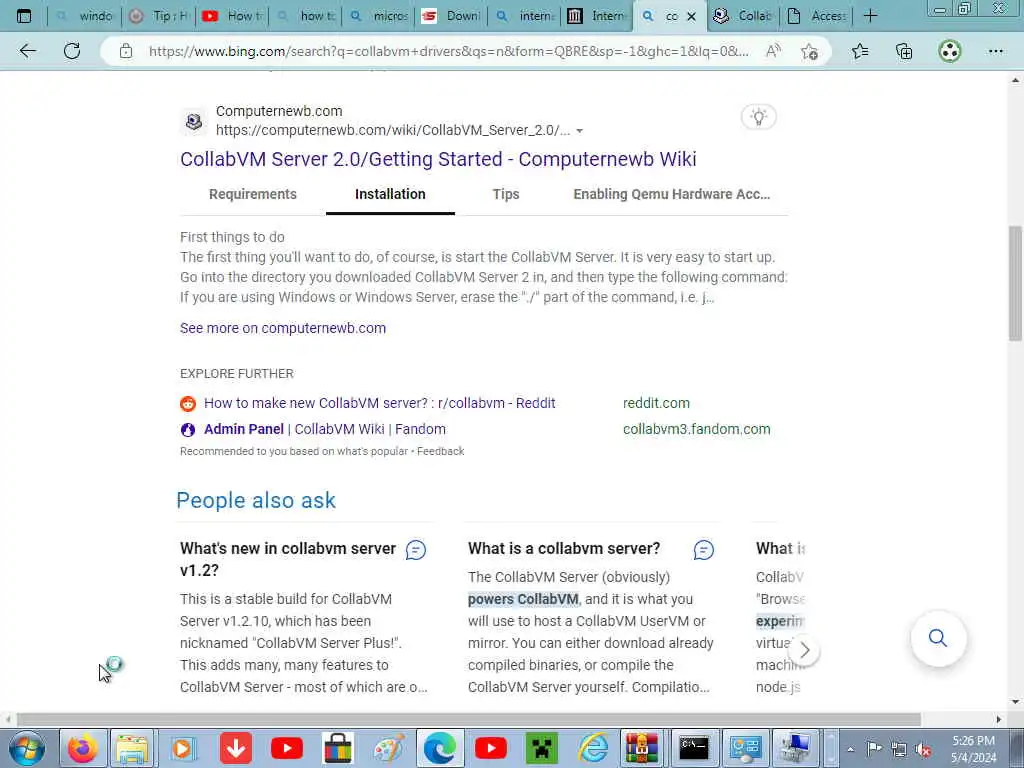Viewport: 1024px width, 768px height.
Task: Go back with the back arrow
Action: [x=27, y=51]
